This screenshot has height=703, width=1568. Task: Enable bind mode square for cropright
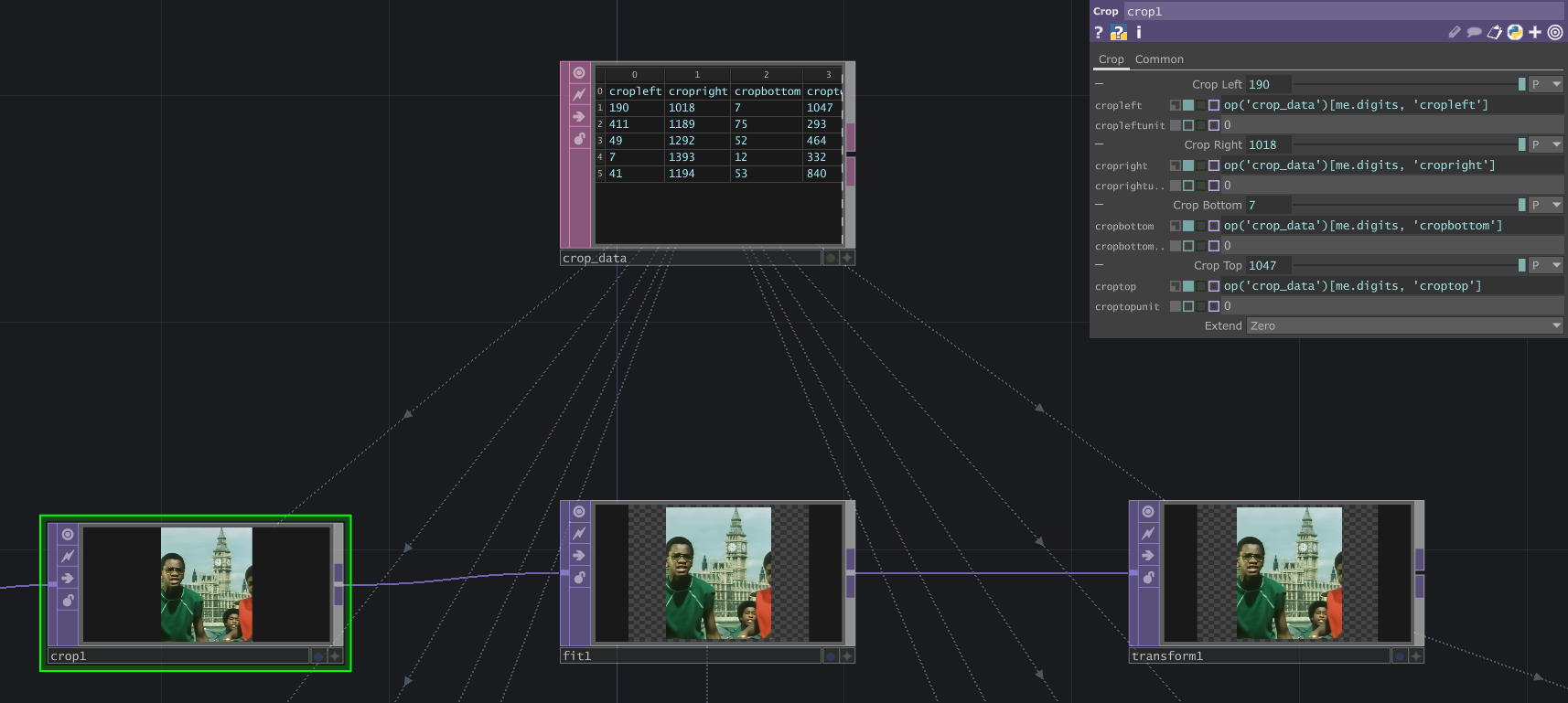[x=1214, y=165]
